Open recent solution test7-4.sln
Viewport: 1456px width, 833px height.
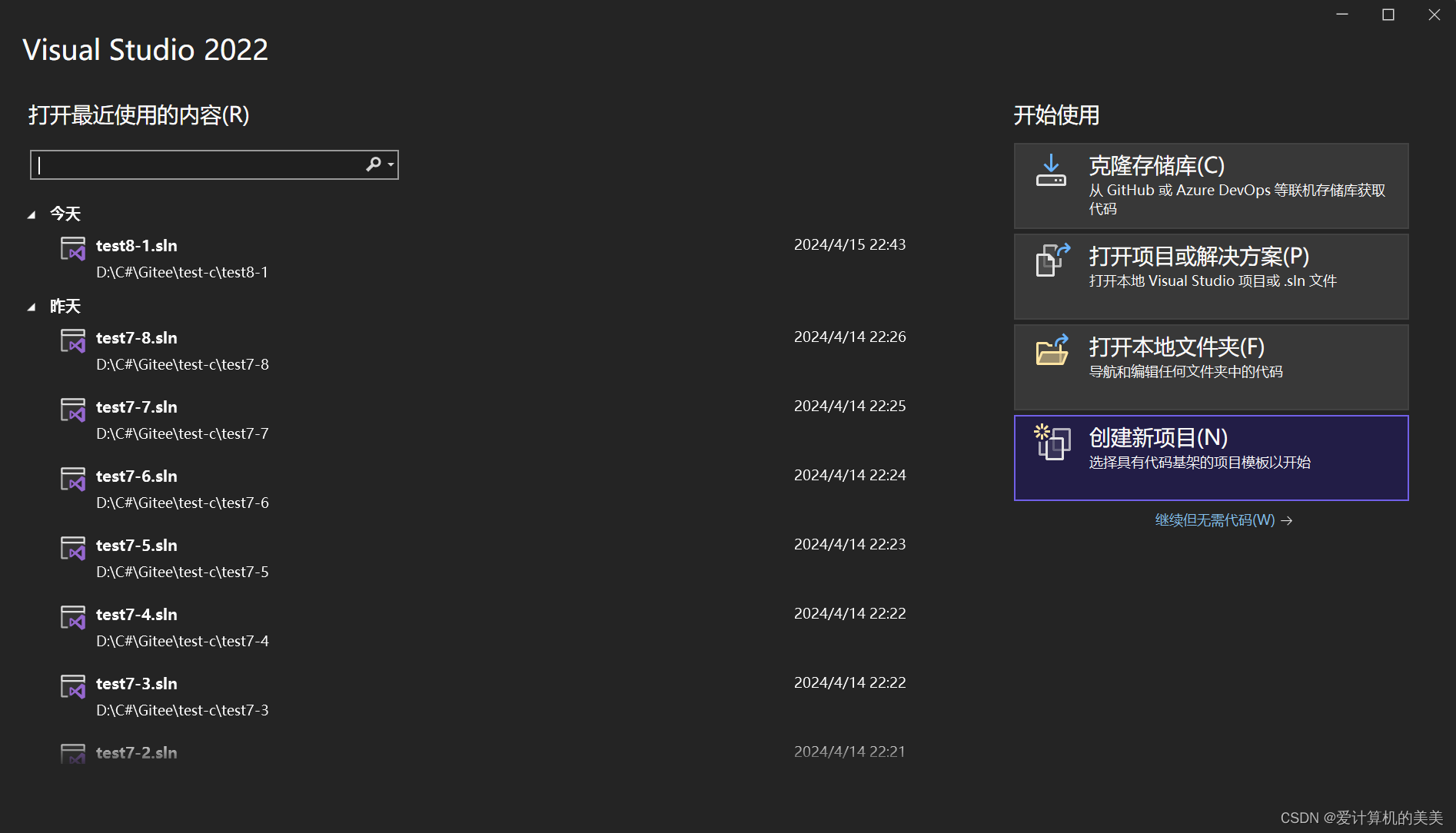(x=136, y=615)
